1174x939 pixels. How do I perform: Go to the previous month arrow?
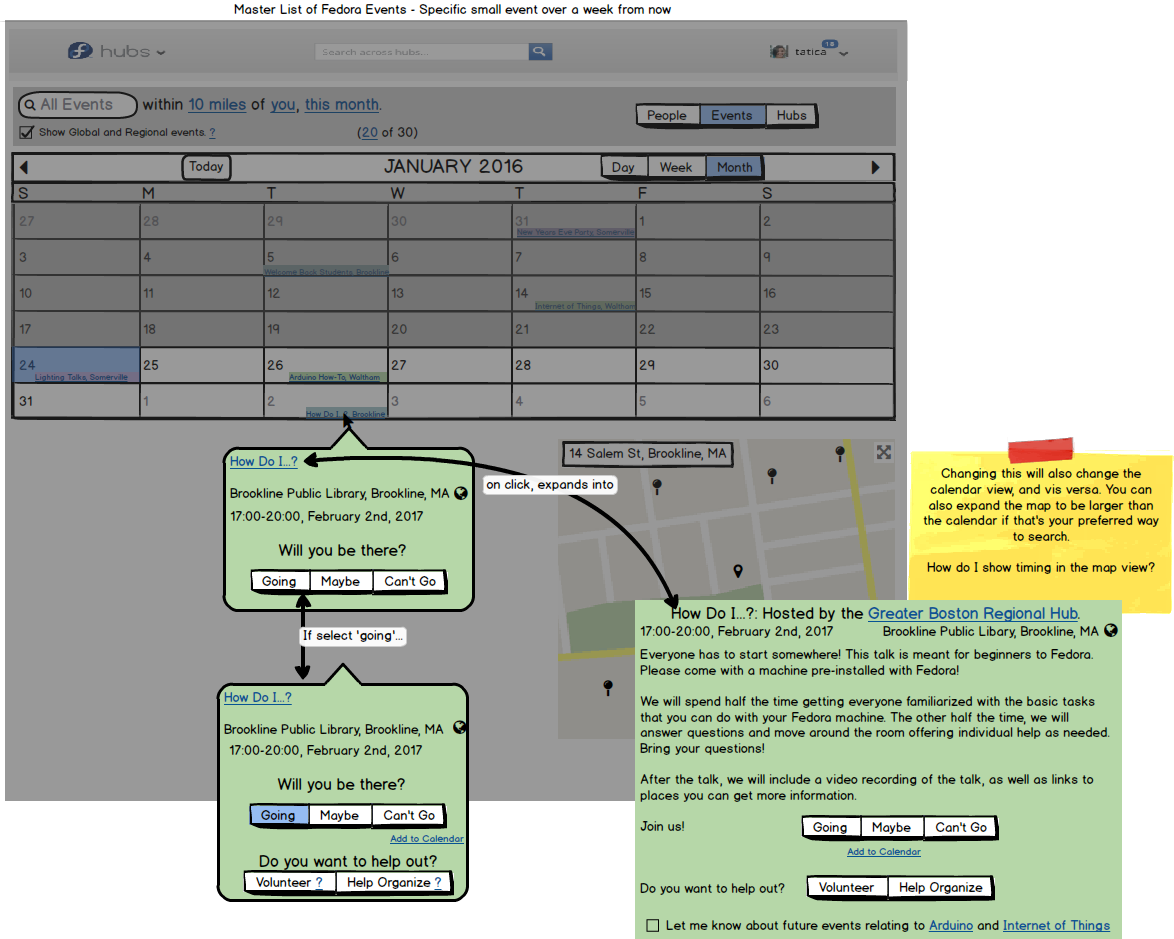(23, 167)
